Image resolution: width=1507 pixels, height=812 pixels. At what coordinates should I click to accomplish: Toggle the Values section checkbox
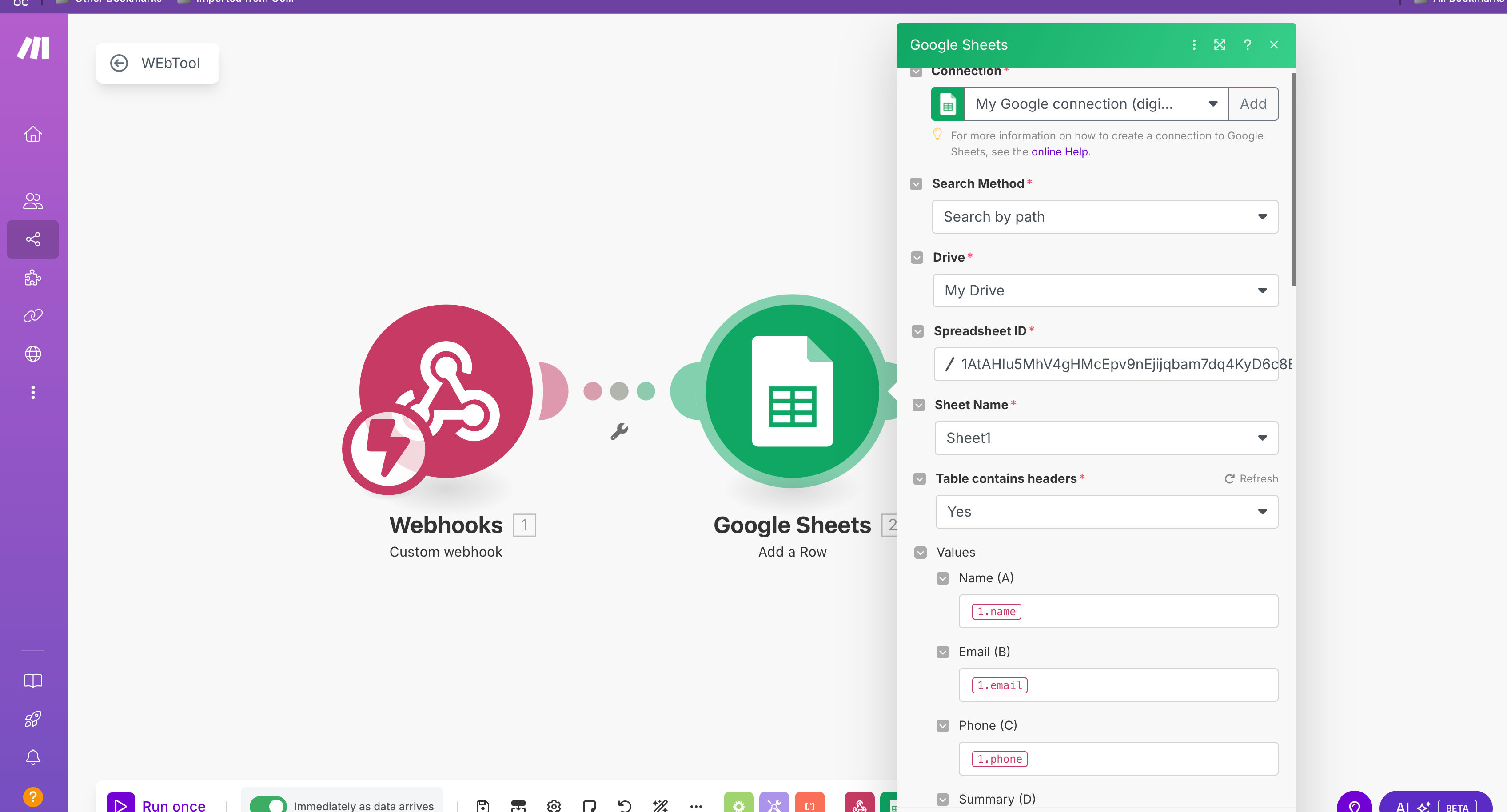coord(920,552)
